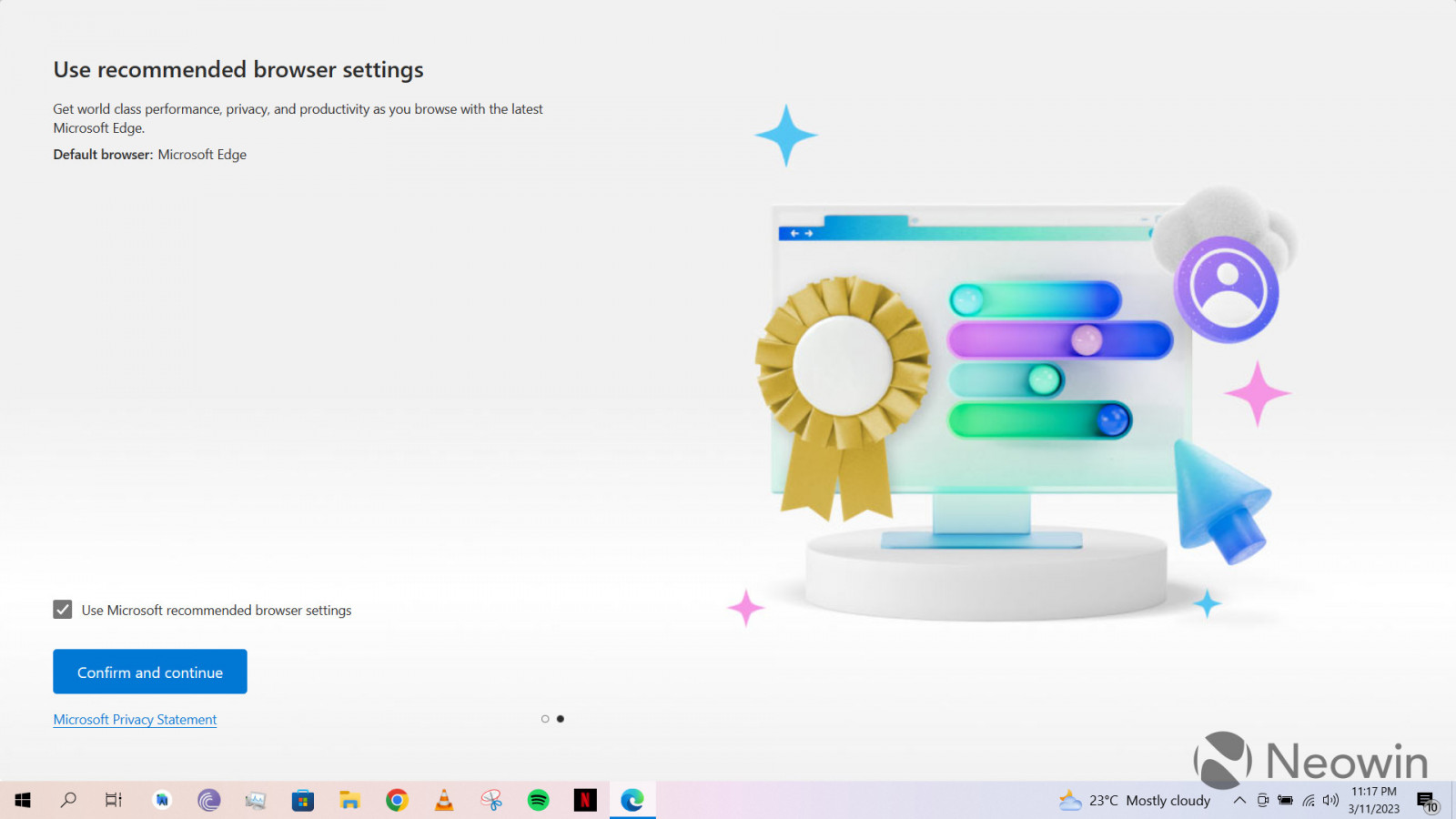1456x819 pixels.
Task: Uncheck Use Microsoft recommended browser settings
Action: tap(63, 610)
